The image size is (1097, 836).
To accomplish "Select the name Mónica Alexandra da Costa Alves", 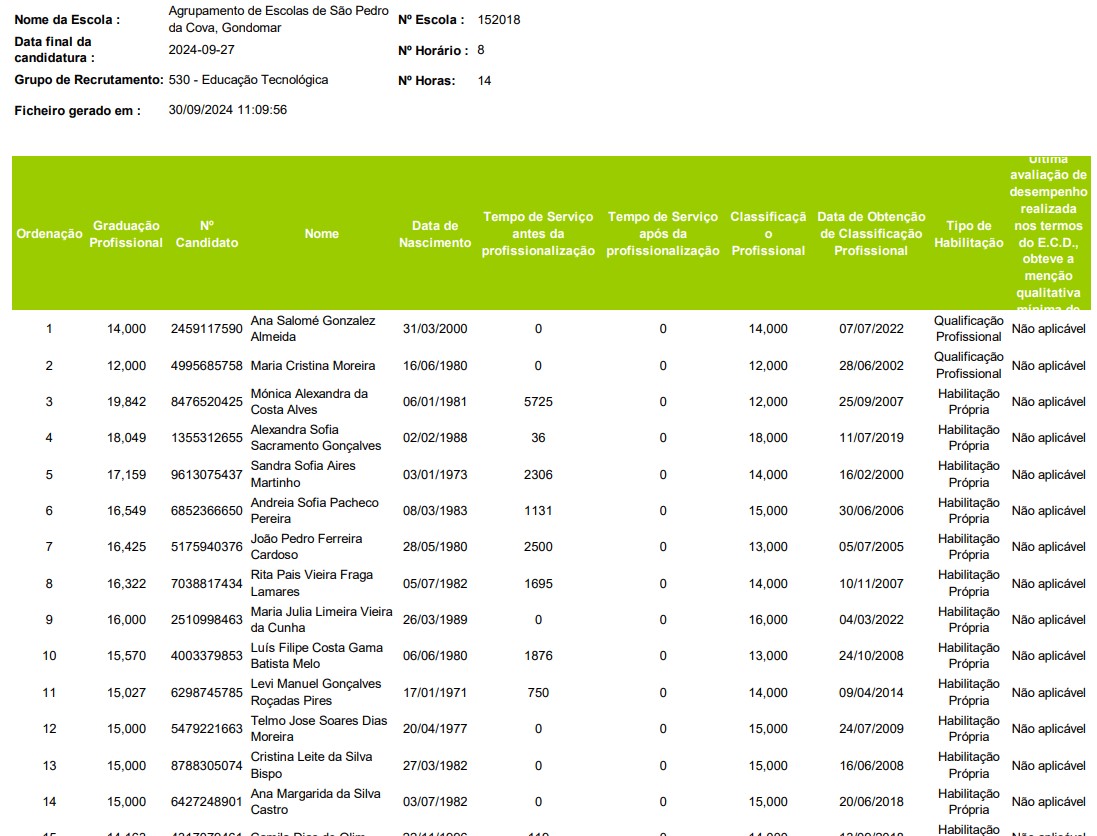I will 309,402.
